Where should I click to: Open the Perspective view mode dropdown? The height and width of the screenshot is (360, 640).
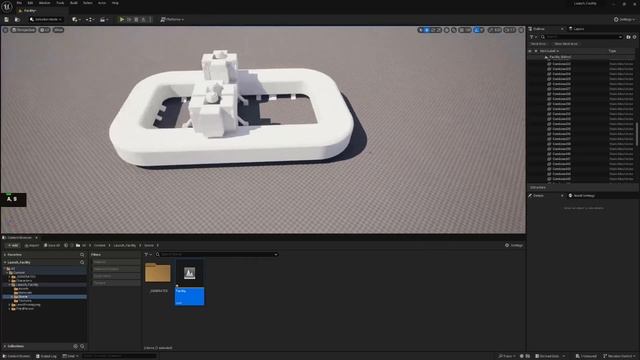[24, 30]
